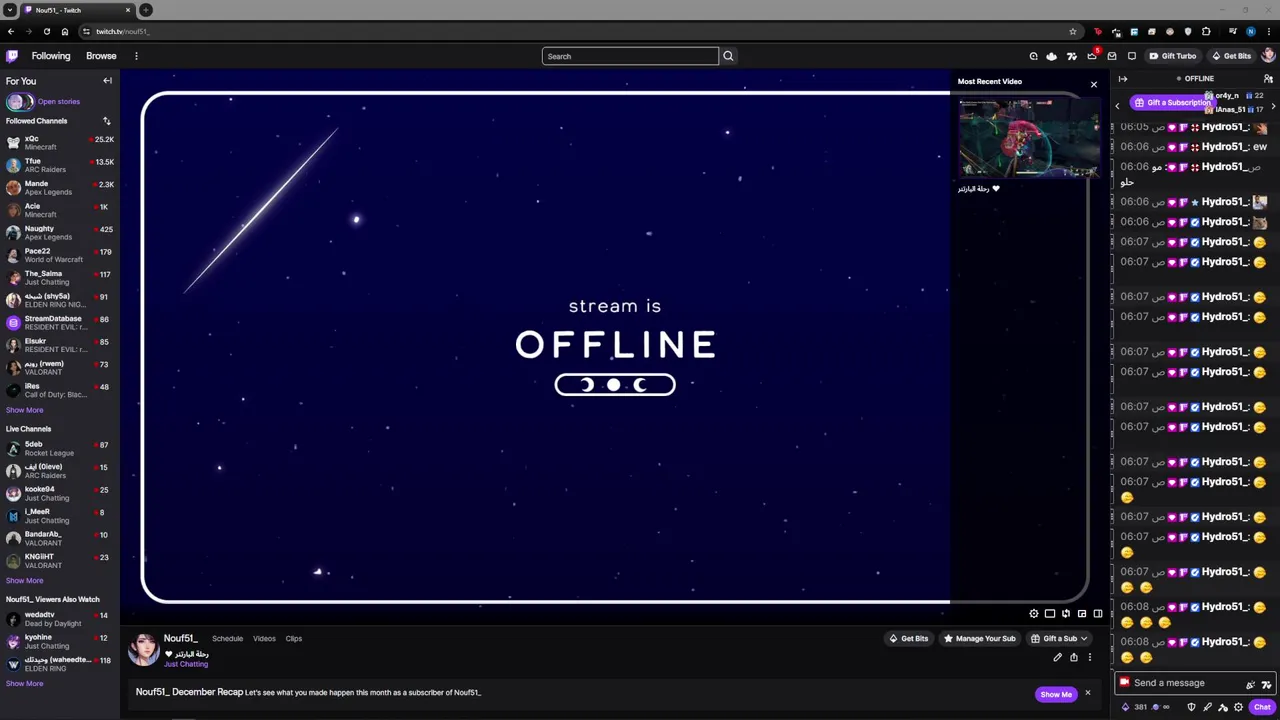Open chat community users list icon
This screenshot has width=1280, height=720.
point(1268,79)
